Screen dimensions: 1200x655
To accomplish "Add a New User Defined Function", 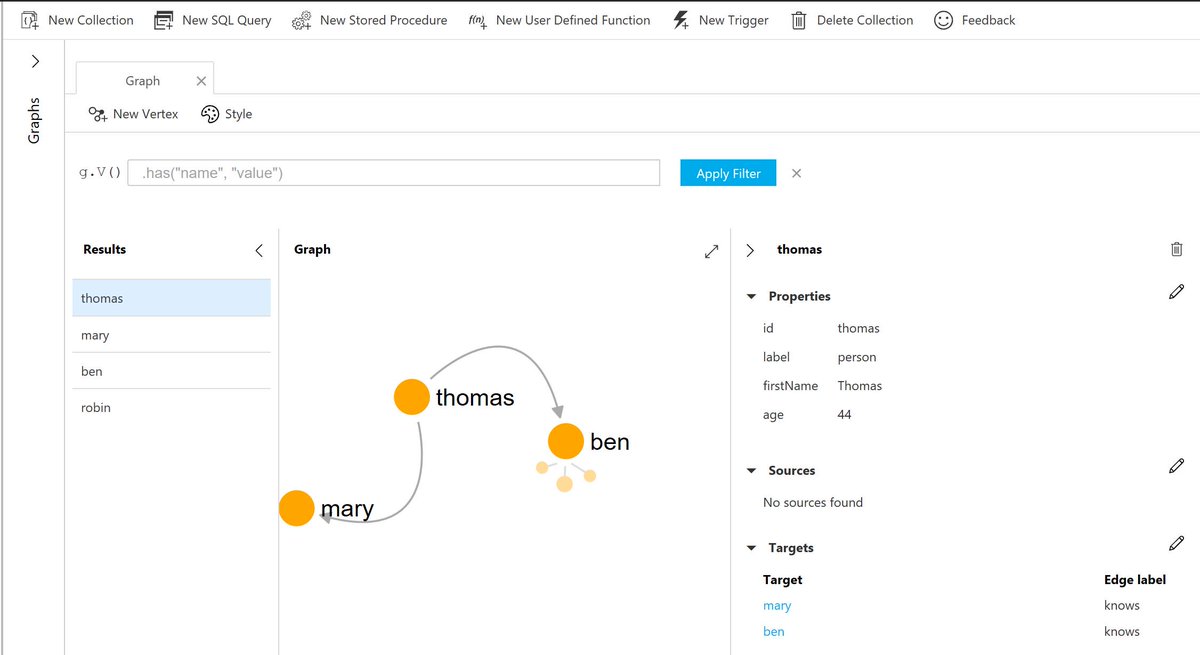I will tap(559, 20).
